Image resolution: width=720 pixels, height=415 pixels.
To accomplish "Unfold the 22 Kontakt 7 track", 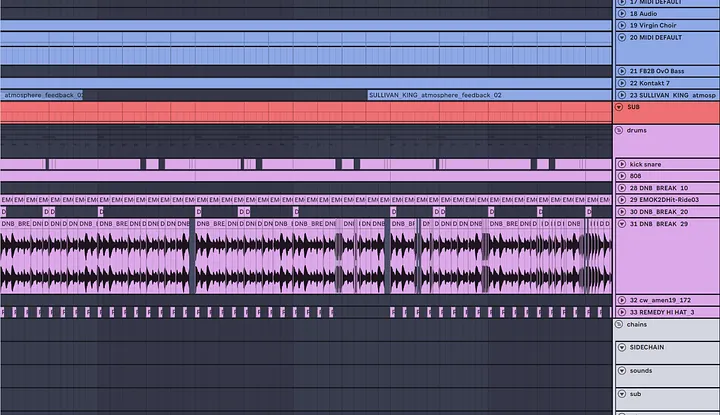I will [x=622, y=83].
